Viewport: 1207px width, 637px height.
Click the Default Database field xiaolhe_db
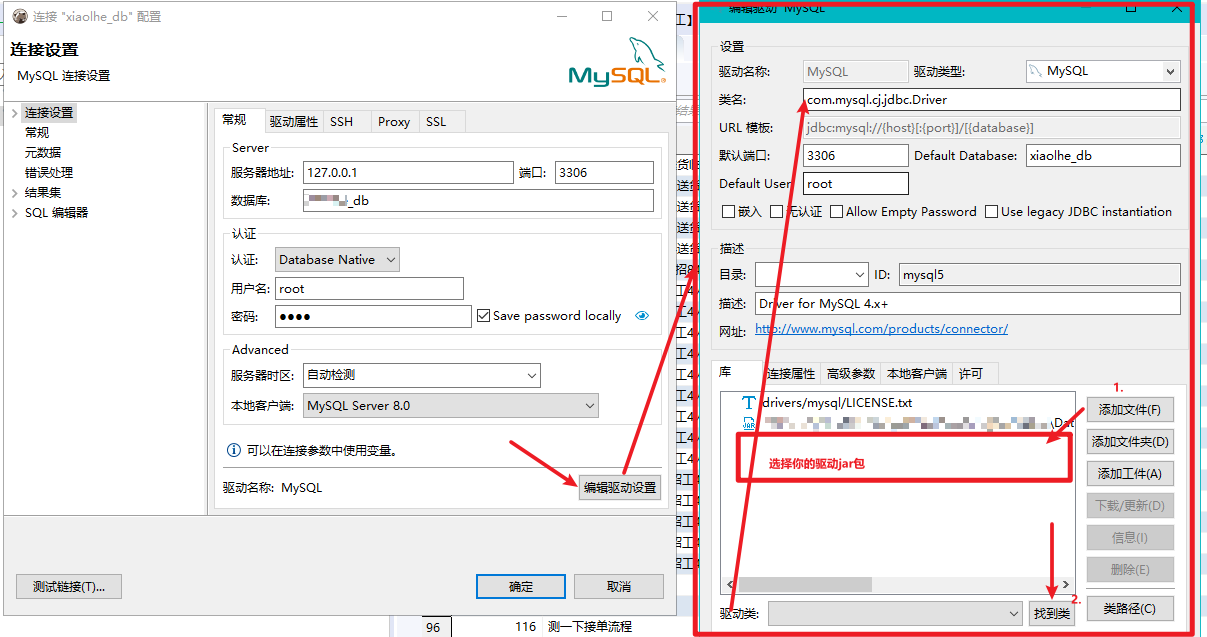[1103, 156]
